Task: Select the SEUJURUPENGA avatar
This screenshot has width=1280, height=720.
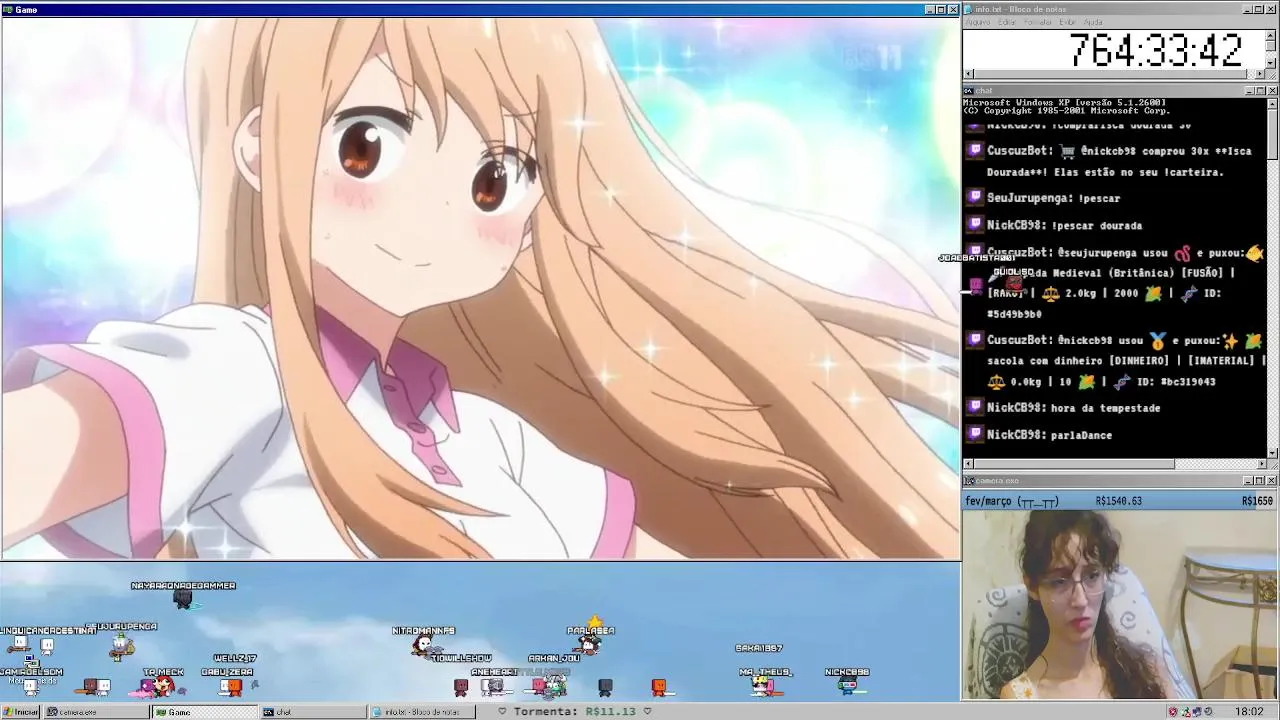Action: pos(121,646)
